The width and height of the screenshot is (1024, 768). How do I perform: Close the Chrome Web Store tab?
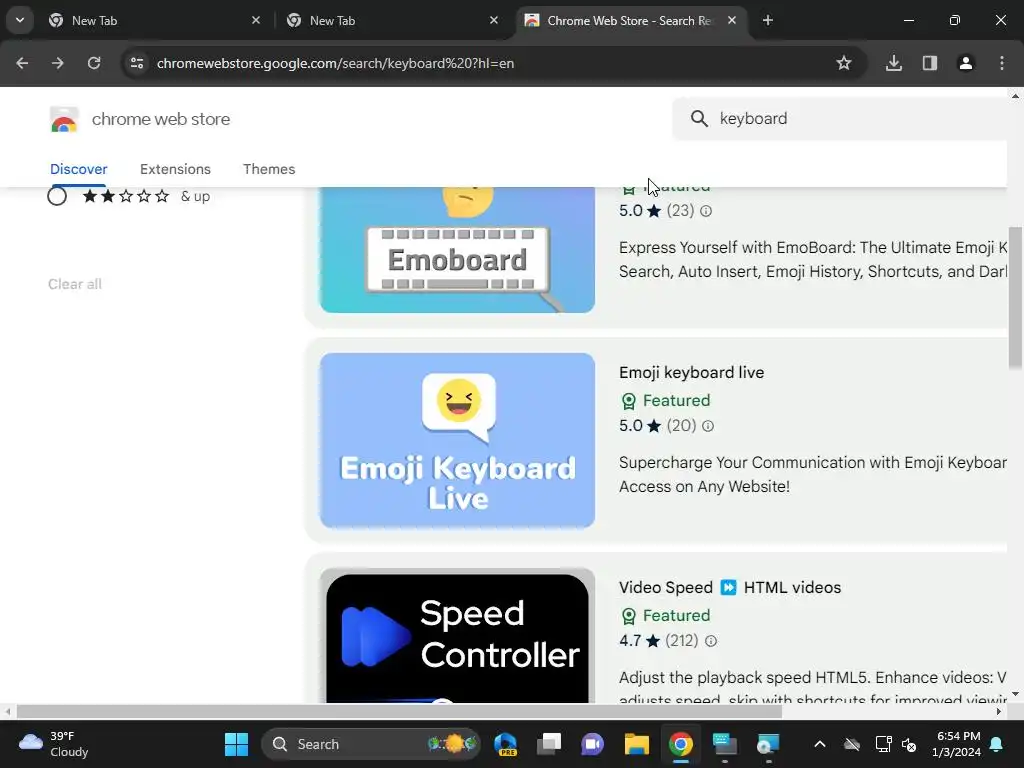pyautogui.click(x=732, y=20)
